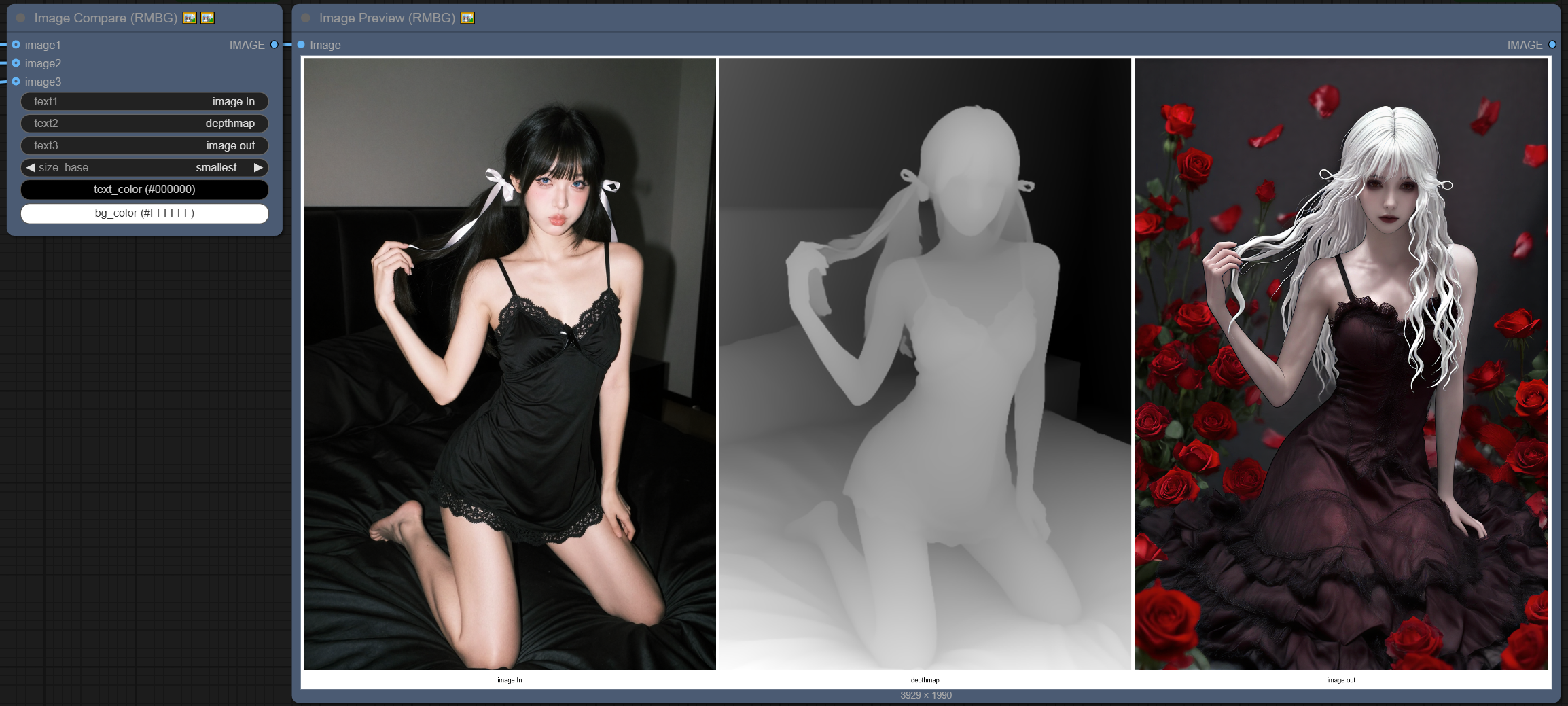The image size is (1568, 706).
Task: Click the image3 input socket
Action: [16, 82]
